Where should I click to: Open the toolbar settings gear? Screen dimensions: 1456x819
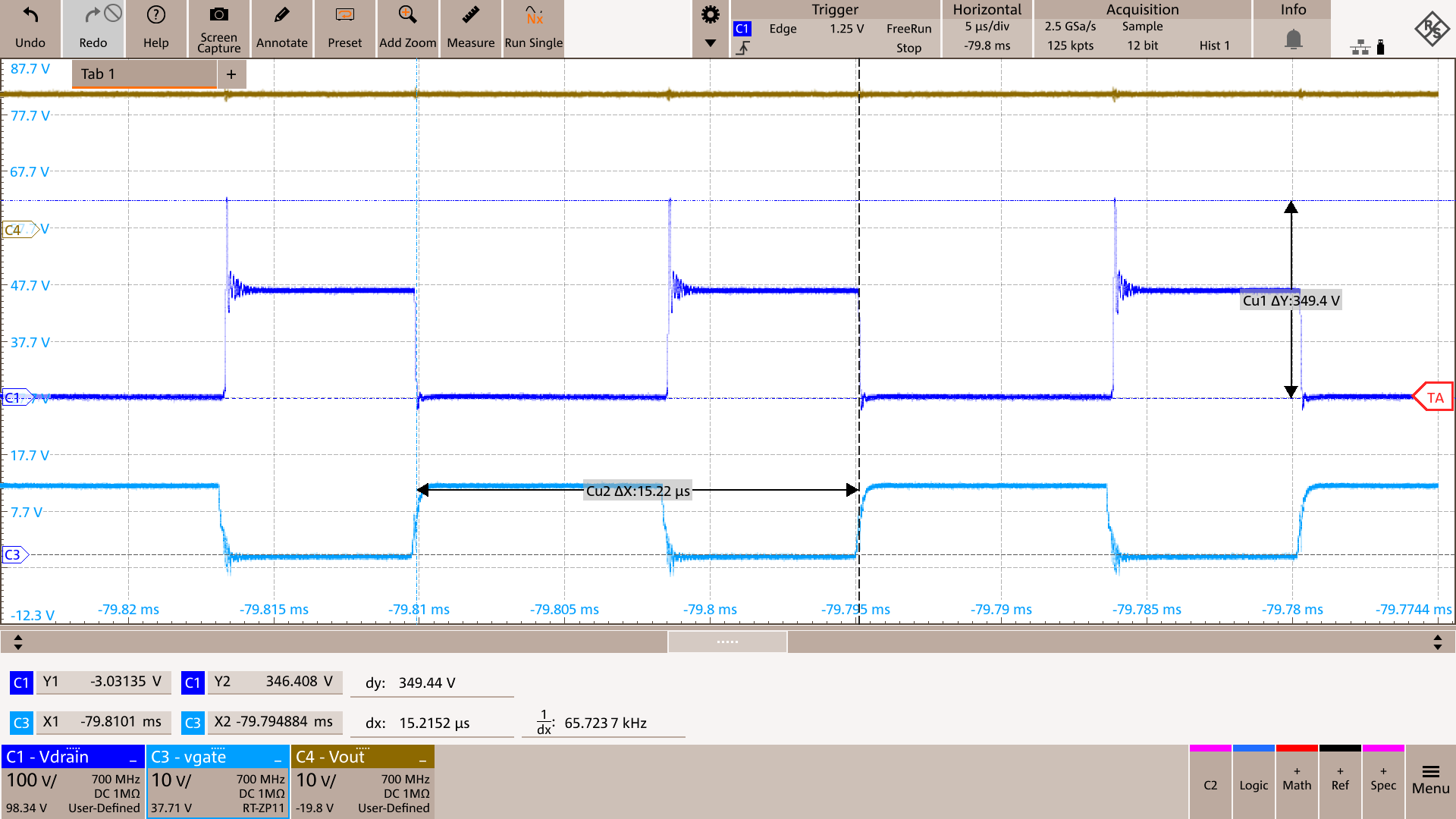[x=710, y=14]
